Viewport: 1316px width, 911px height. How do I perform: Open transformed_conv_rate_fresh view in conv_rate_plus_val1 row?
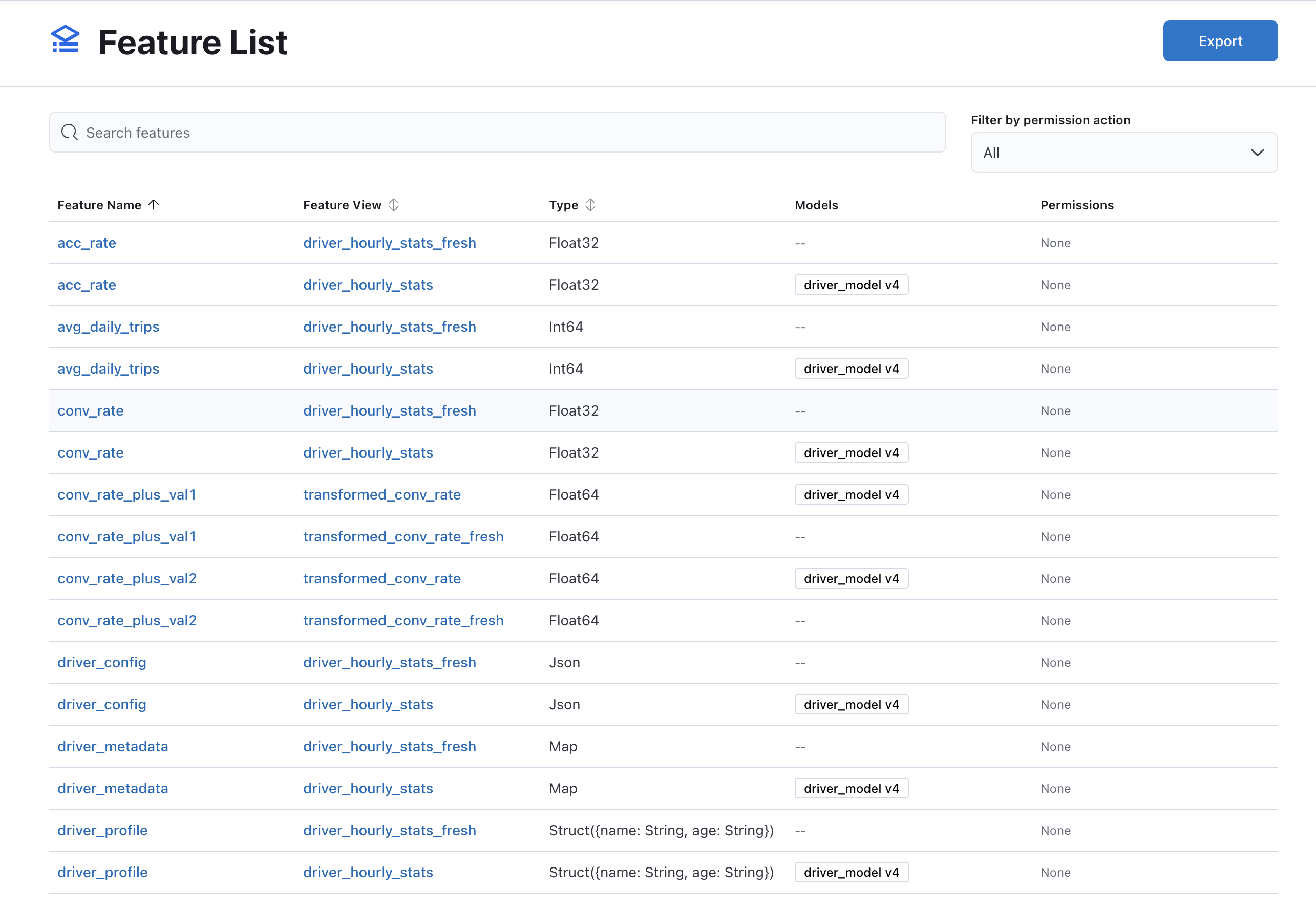pos(404,536)
